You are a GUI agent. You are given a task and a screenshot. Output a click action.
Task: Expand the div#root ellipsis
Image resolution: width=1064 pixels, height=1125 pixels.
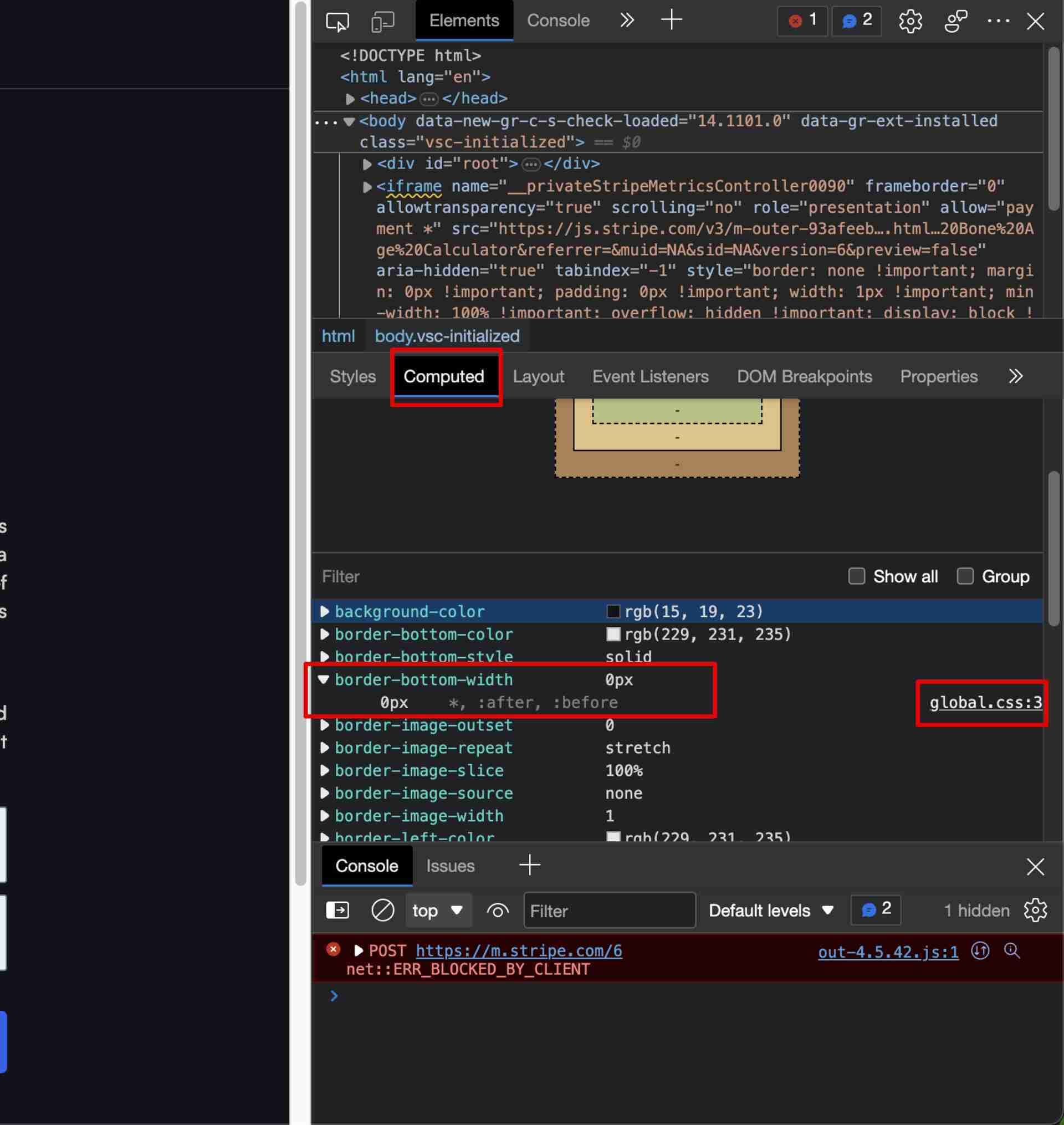pyautogui.click(x=531, y=165)
